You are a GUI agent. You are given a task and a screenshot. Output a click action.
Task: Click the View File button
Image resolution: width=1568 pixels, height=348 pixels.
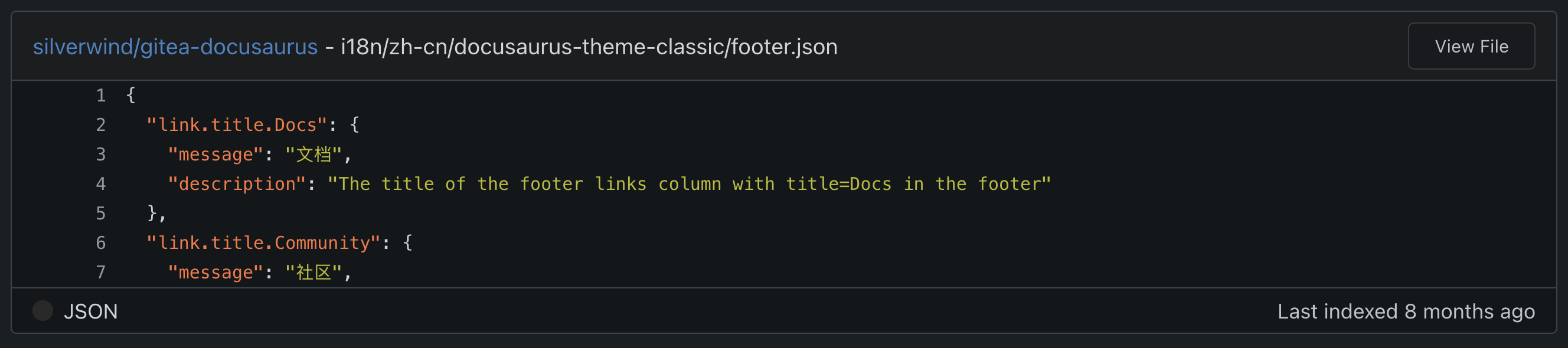coord(1471,46)
